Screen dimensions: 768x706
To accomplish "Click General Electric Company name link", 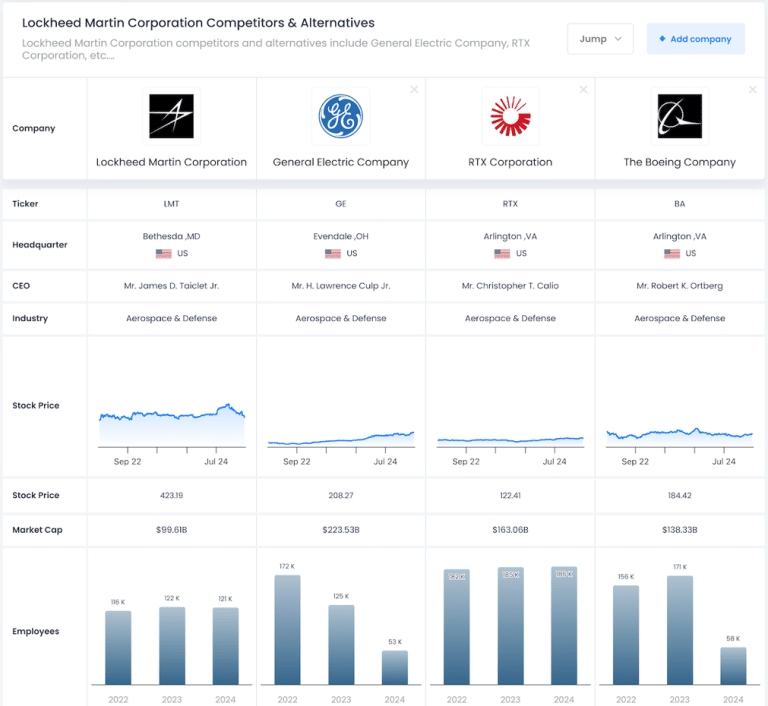I will click(341, 162).
